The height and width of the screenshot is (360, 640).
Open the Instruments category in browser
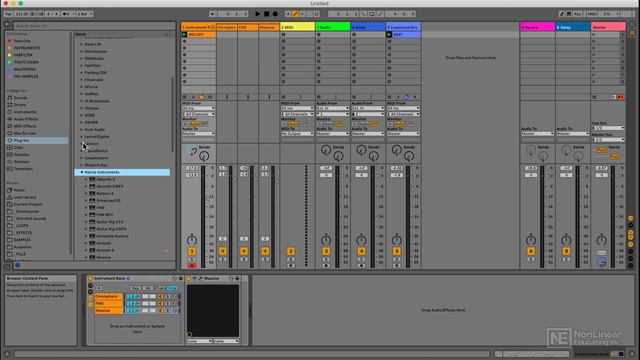(25, 112)
